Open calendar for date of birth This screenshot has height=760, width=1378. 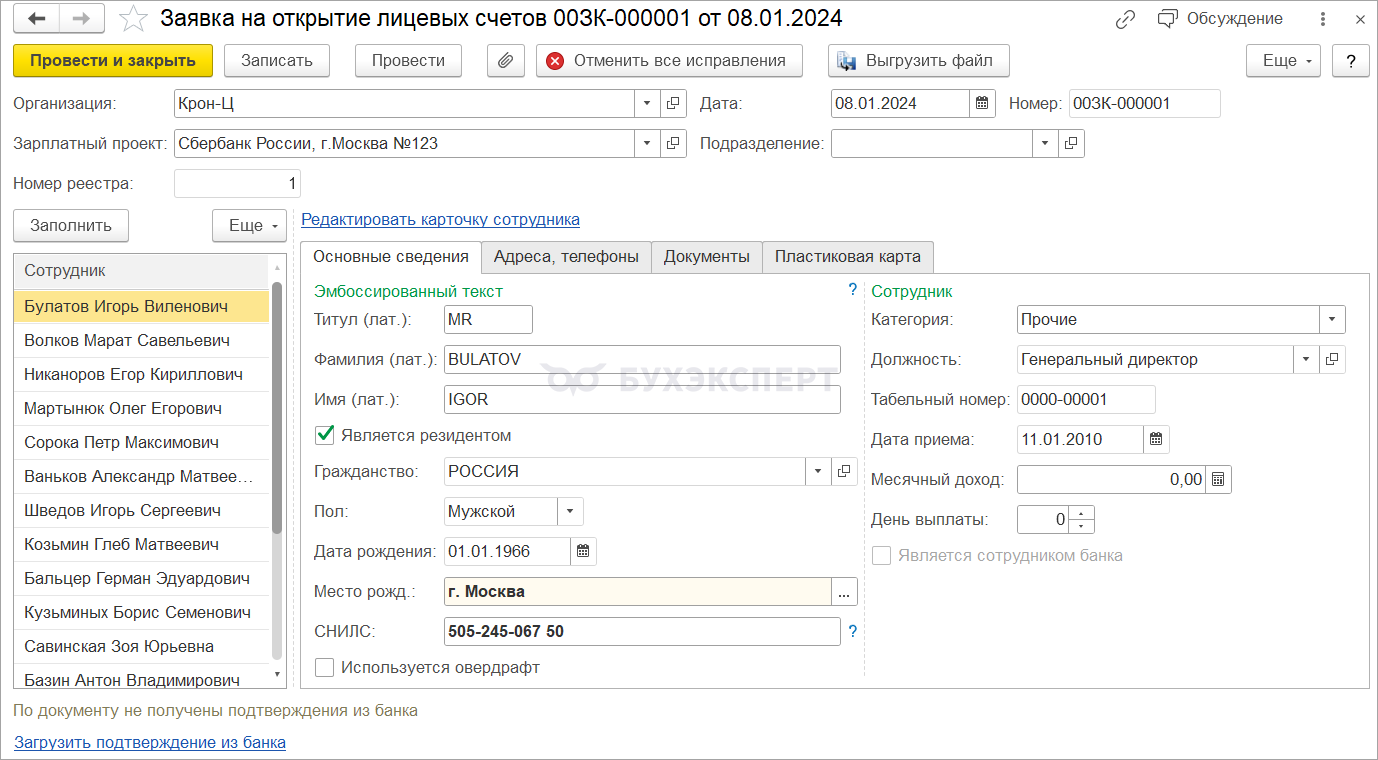pos(583,551)
